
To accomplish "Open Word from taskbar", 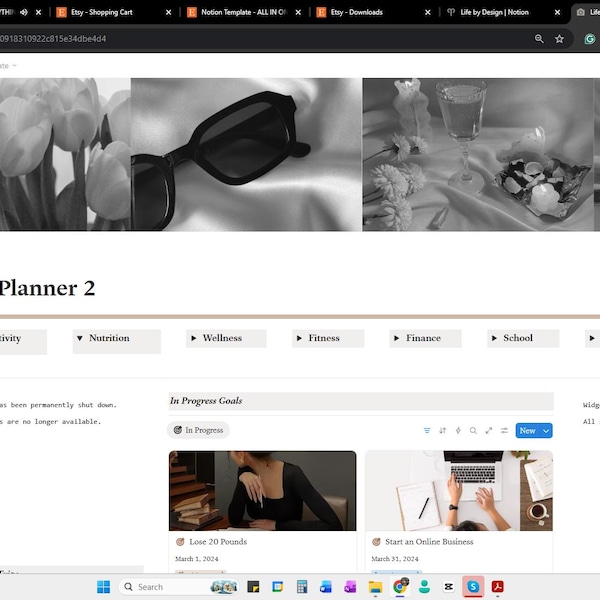I will (326, 587).
